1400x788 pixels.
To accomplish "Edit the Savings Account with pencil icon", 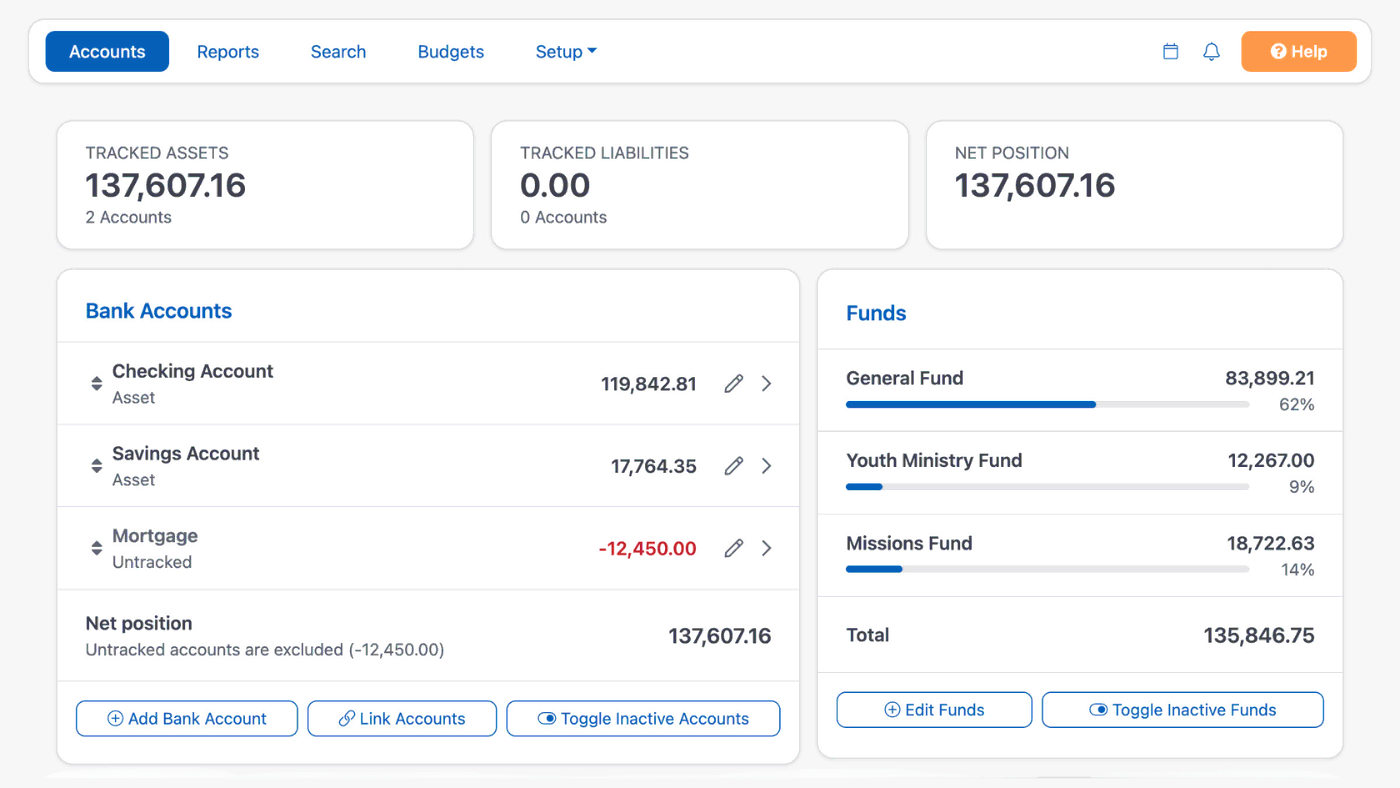I will tap(734, 466).
